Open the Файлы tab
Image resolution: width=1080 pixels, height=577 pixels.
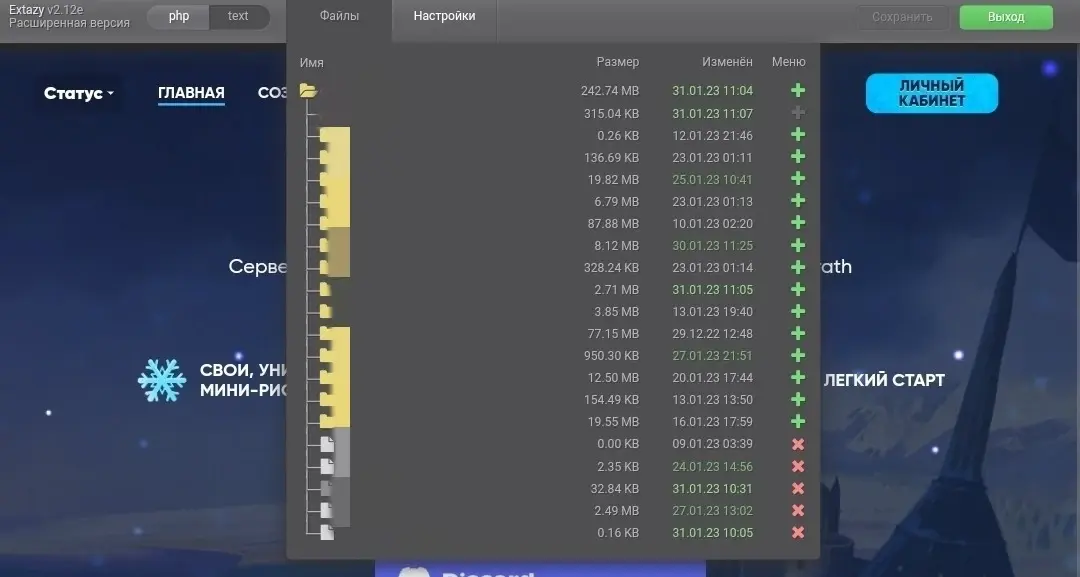point(340,17)
